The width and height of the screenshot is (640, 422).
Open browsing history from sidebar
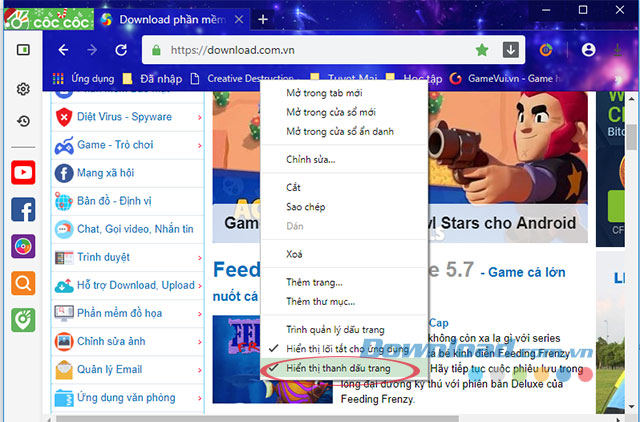[x=23, y=121]
